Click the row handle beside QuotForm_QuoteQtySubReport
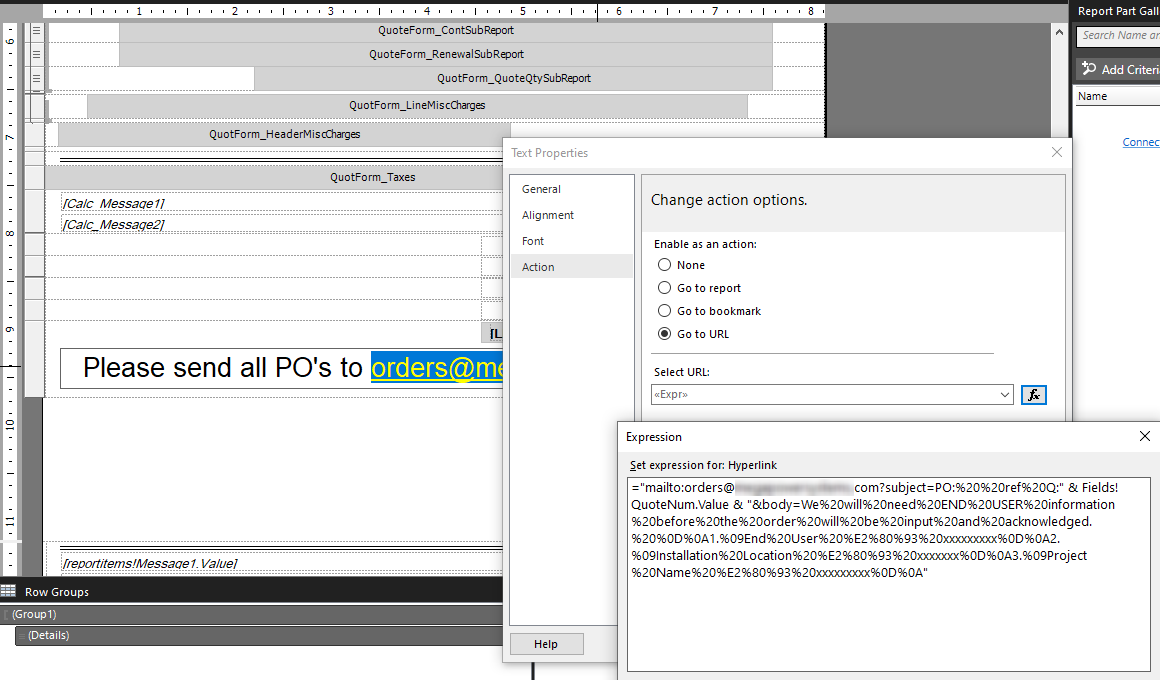Viewport: 1160px width, 680px height. (36, 77)
